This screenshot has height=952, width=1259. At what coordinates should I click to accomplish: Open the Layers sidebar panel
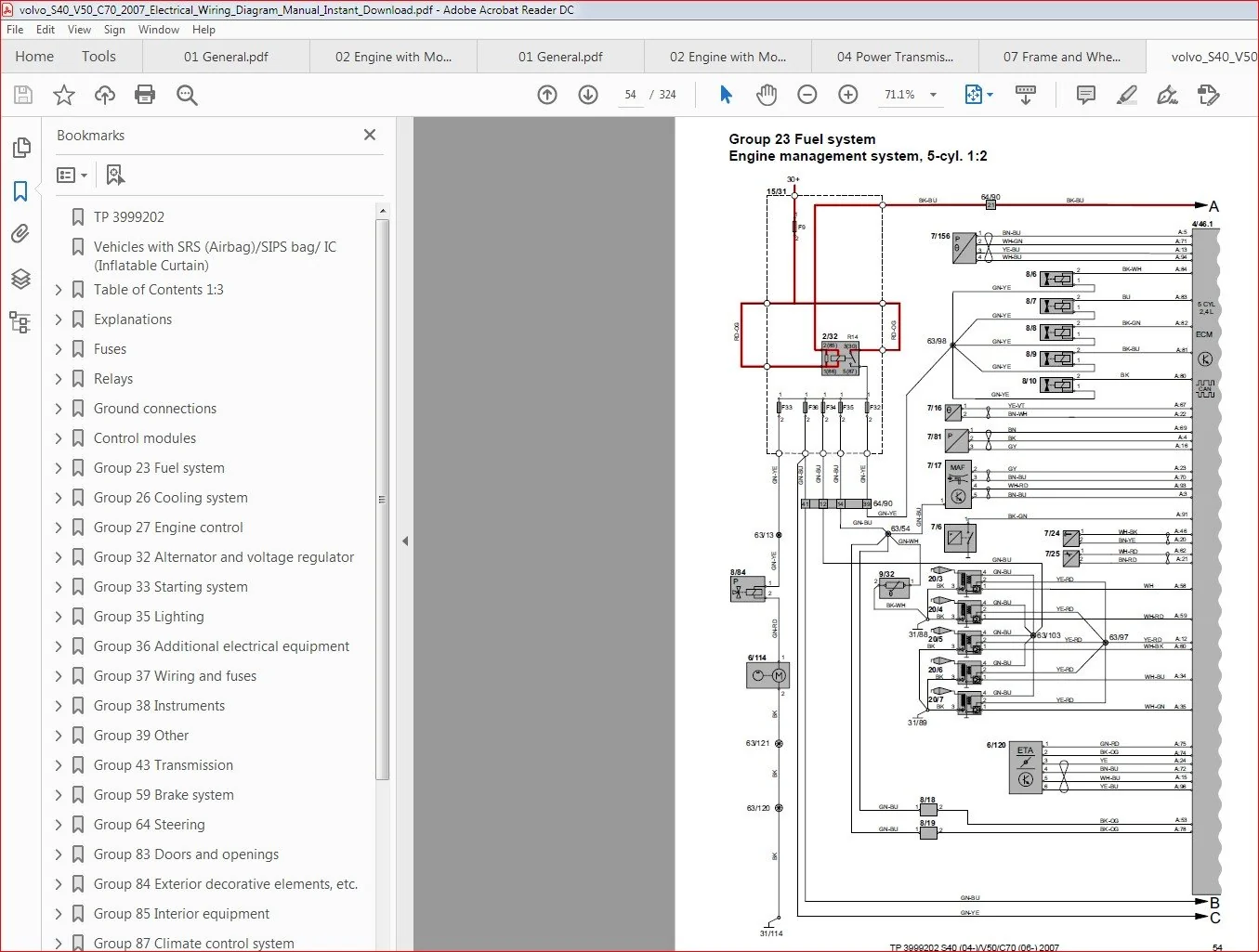20,279
